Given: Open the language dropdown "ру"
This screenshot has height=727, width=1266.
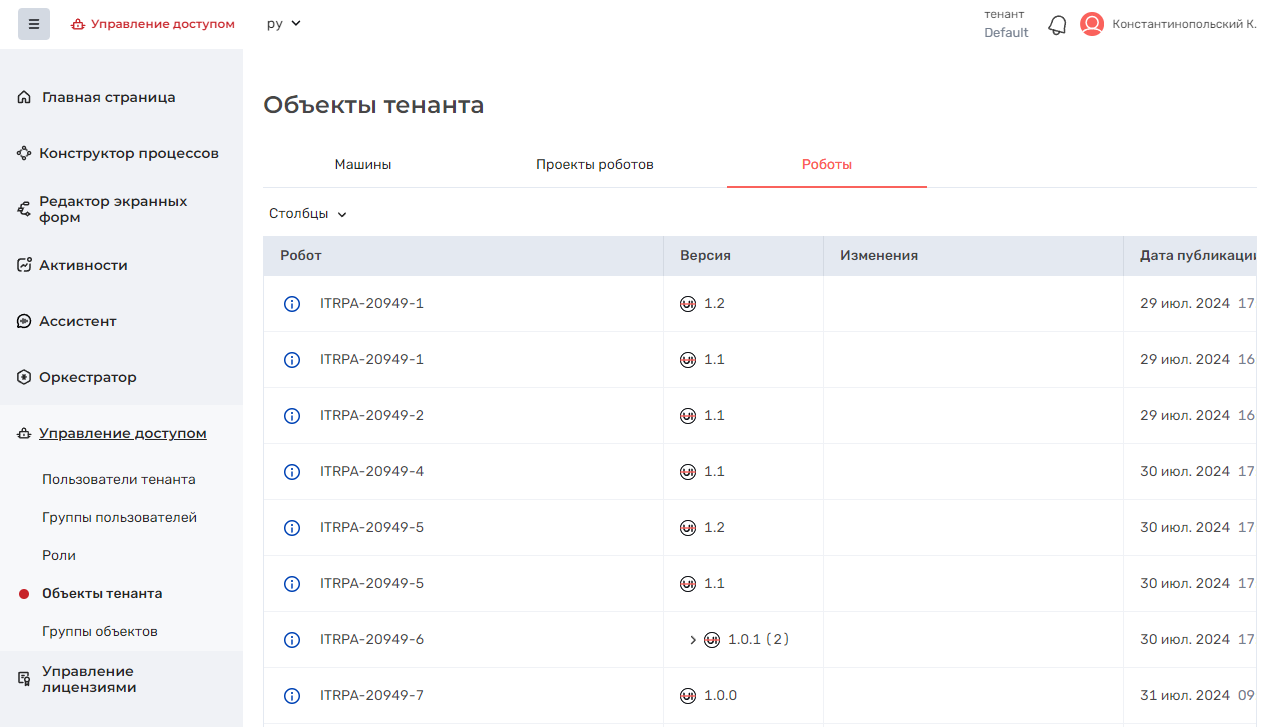Looking at the screenshot, I should (283, 24).
